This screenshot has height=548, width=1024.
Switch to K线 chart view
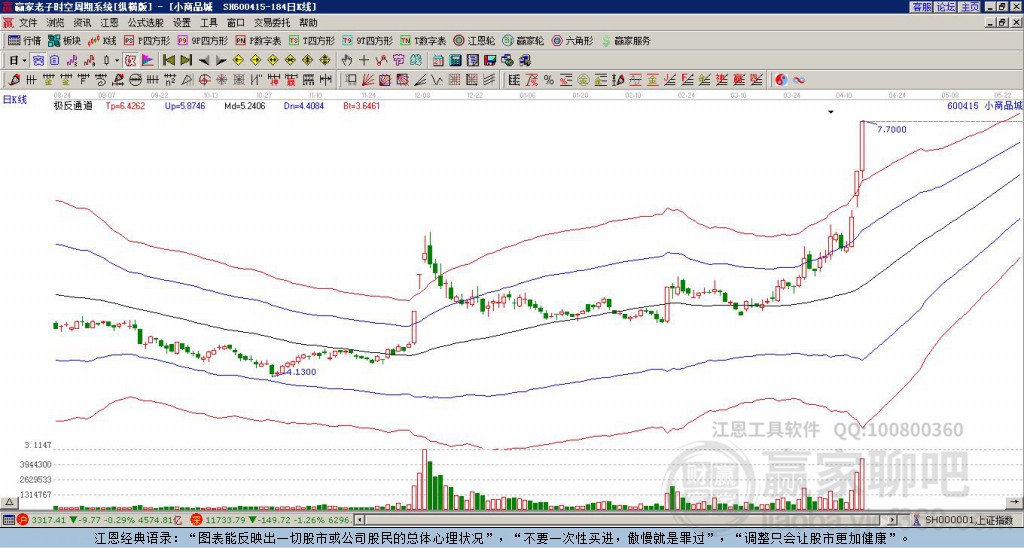click(x=103, y=40)
